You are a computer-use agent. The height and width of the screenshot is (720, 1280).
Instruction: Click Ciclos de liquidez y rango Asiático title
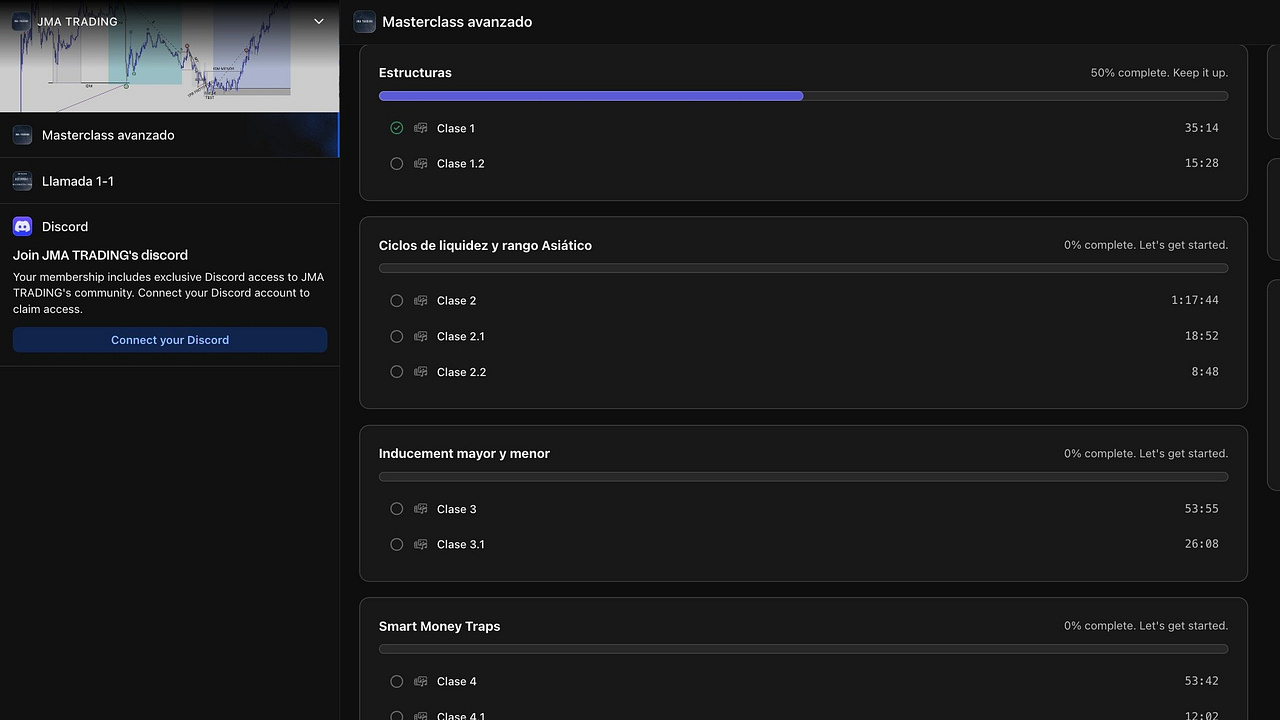pyautogui.click(x=485, y=245)
